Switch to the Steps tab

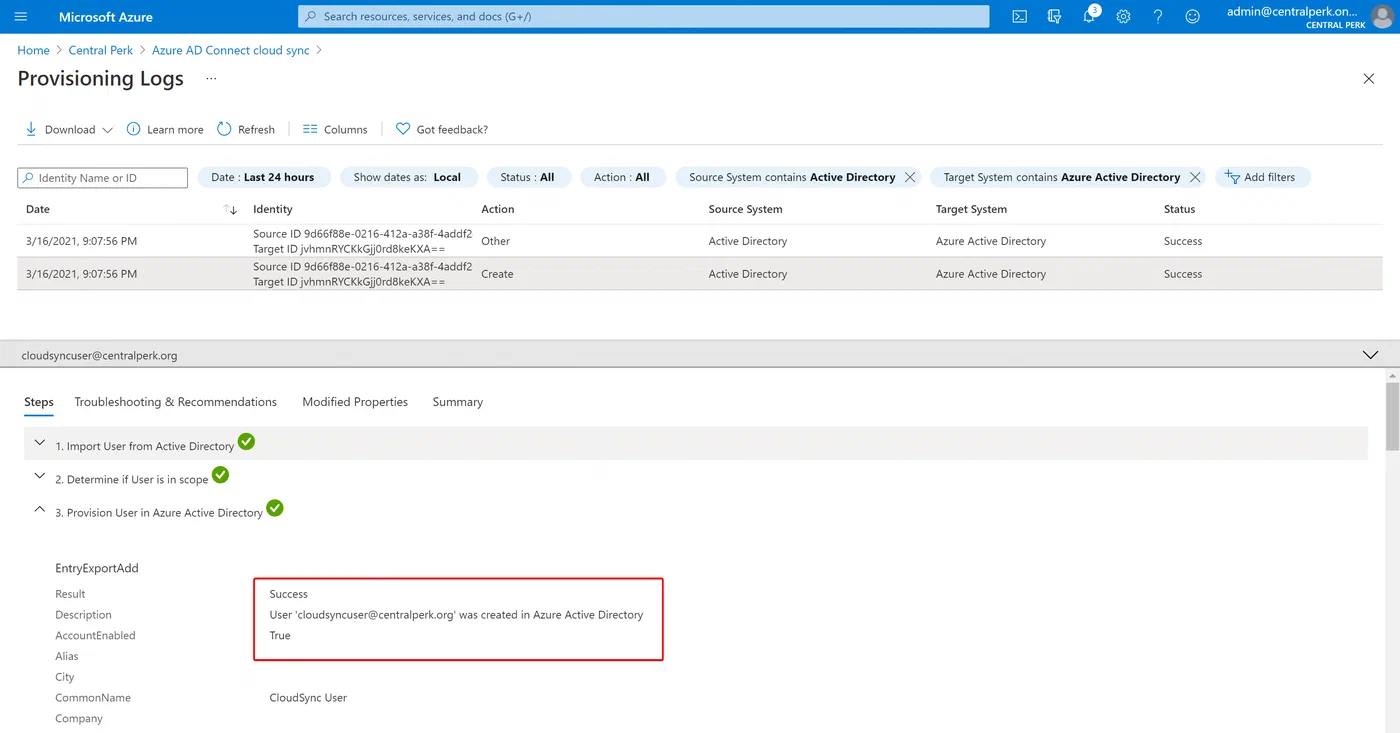[39, 402]
